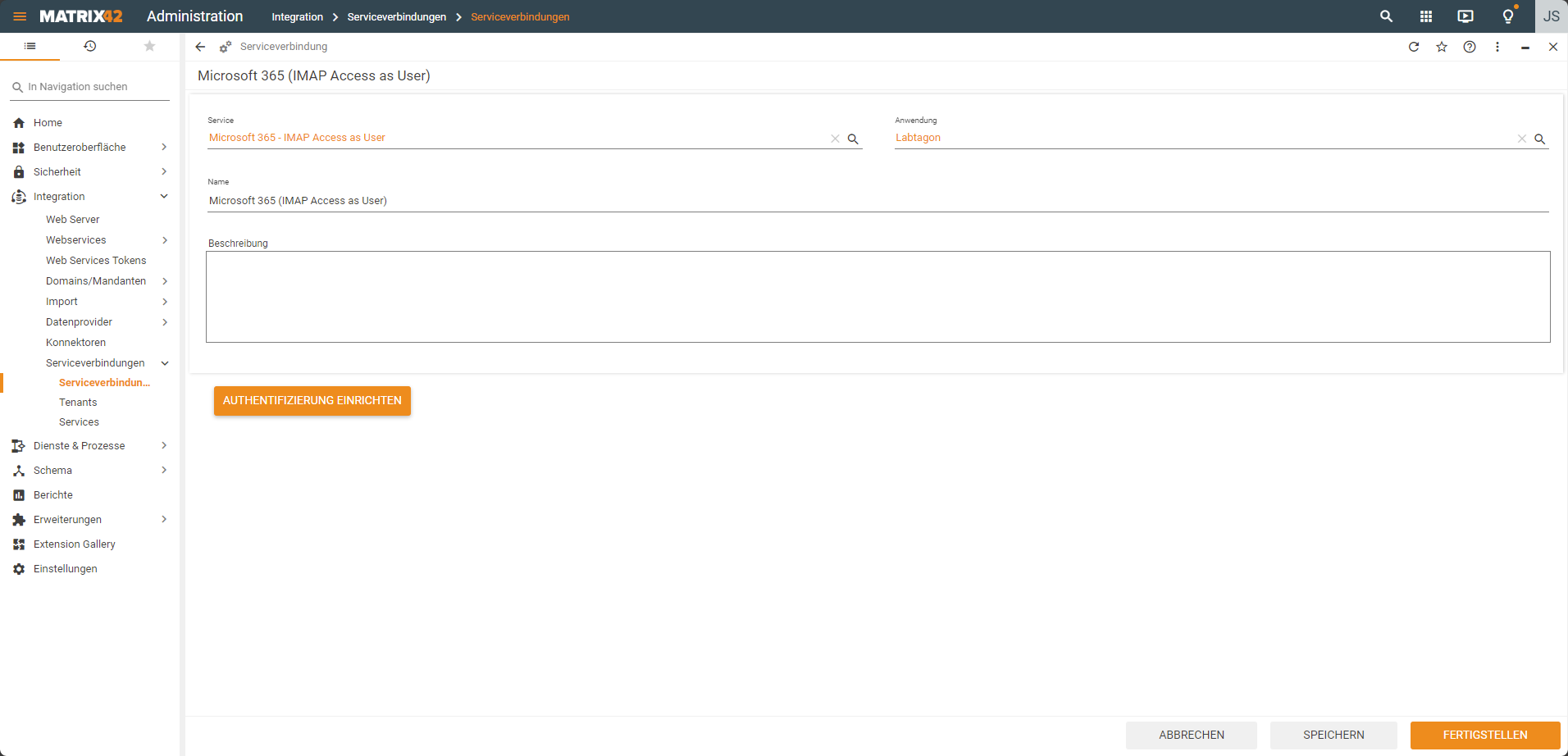Image resolution: width=1568 pixels, height=756 pixels.
Task: Edit the Name input field
Action: coord(878,201)
